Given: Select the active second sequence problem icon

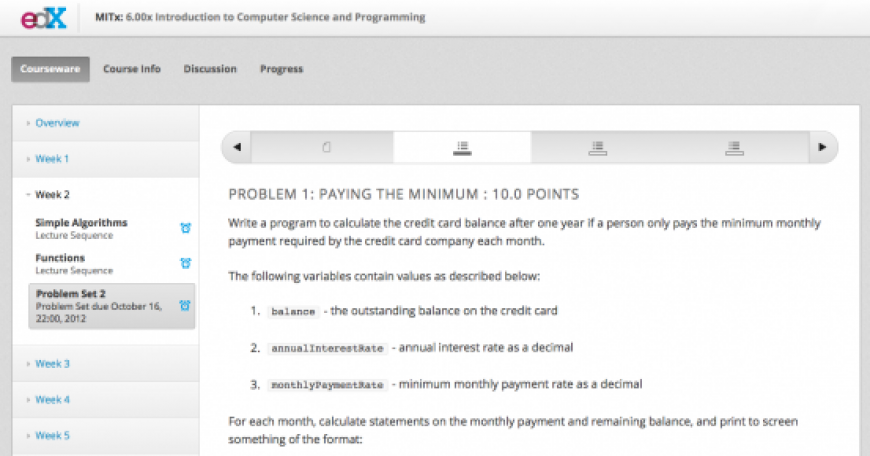Looking at the screenshot, I should [462, 148].
